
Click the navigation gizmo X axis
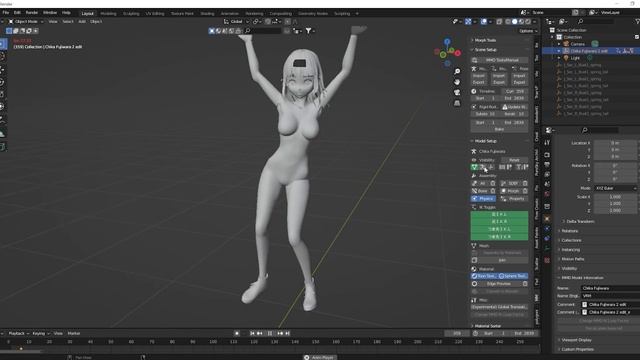click(x=458, y=53)
